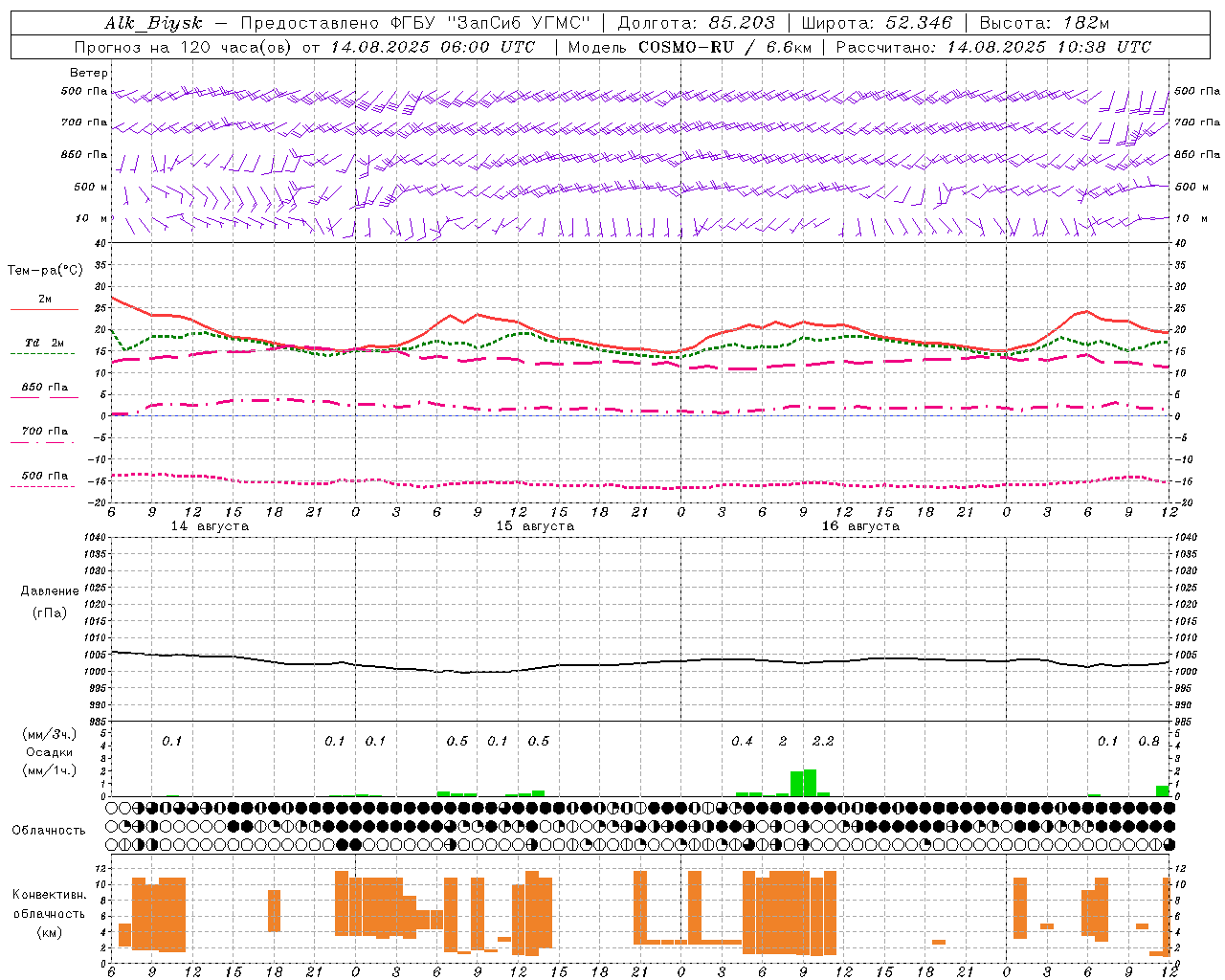Click the precipitation value "0.8"

point(1148,741)
